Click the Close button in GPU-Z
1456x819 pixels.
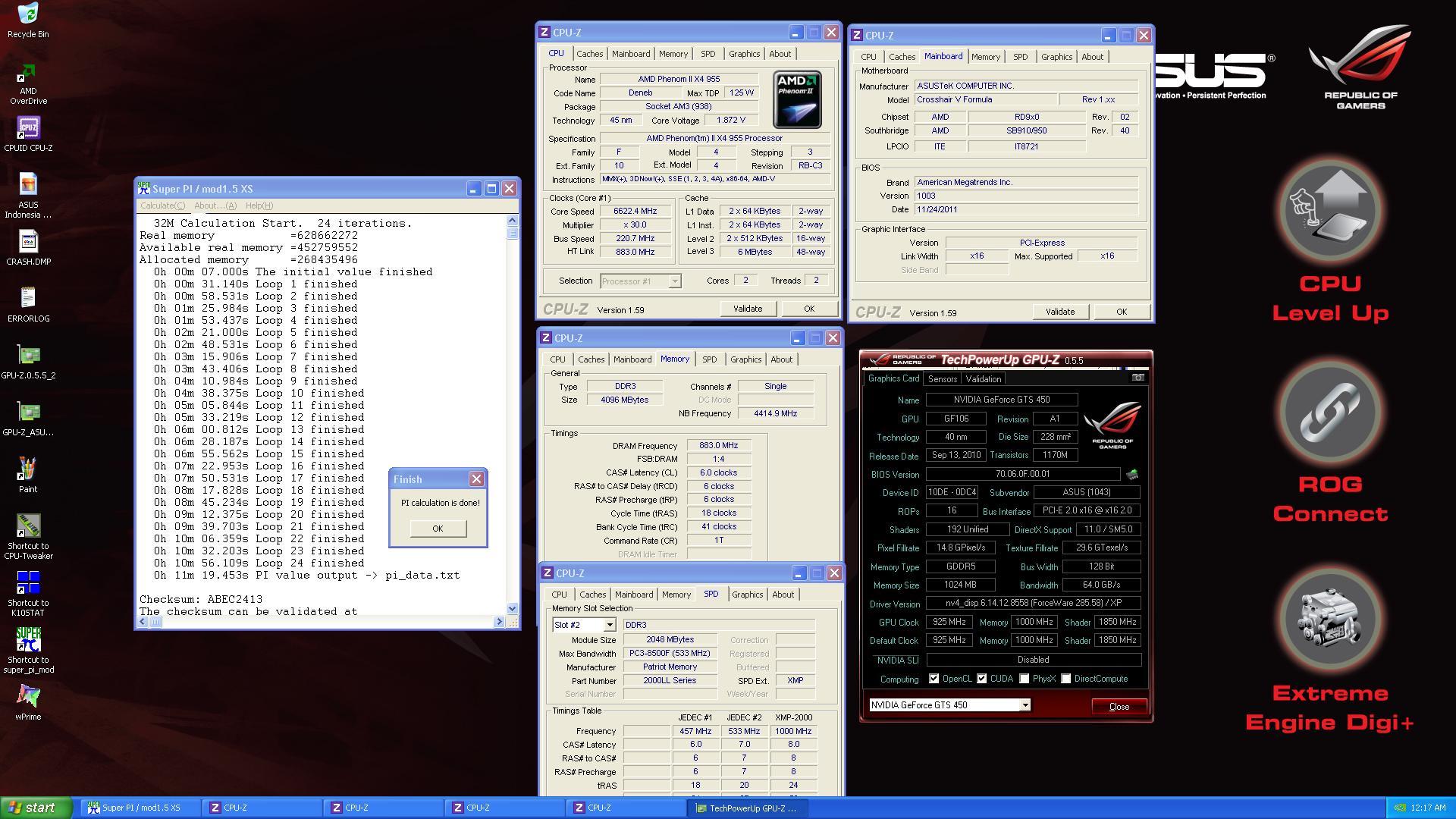click(1119, 706)
